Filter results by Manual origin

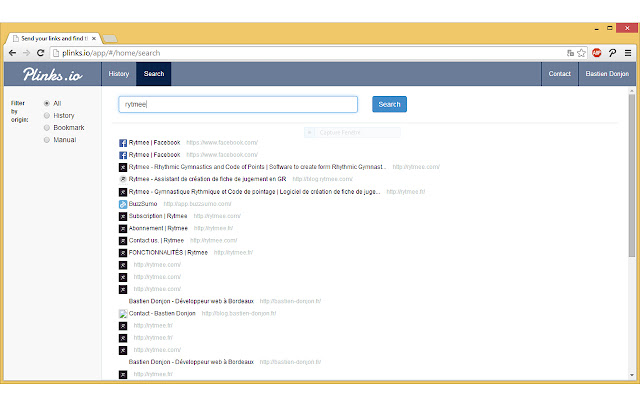(x=47, y=140)
